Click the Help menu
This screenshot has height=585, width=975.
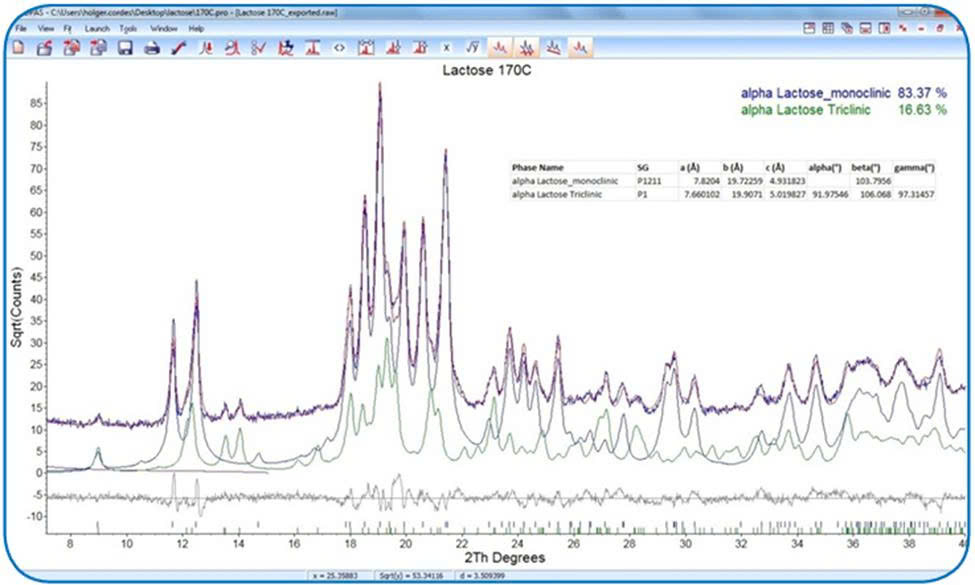[196, 28]
